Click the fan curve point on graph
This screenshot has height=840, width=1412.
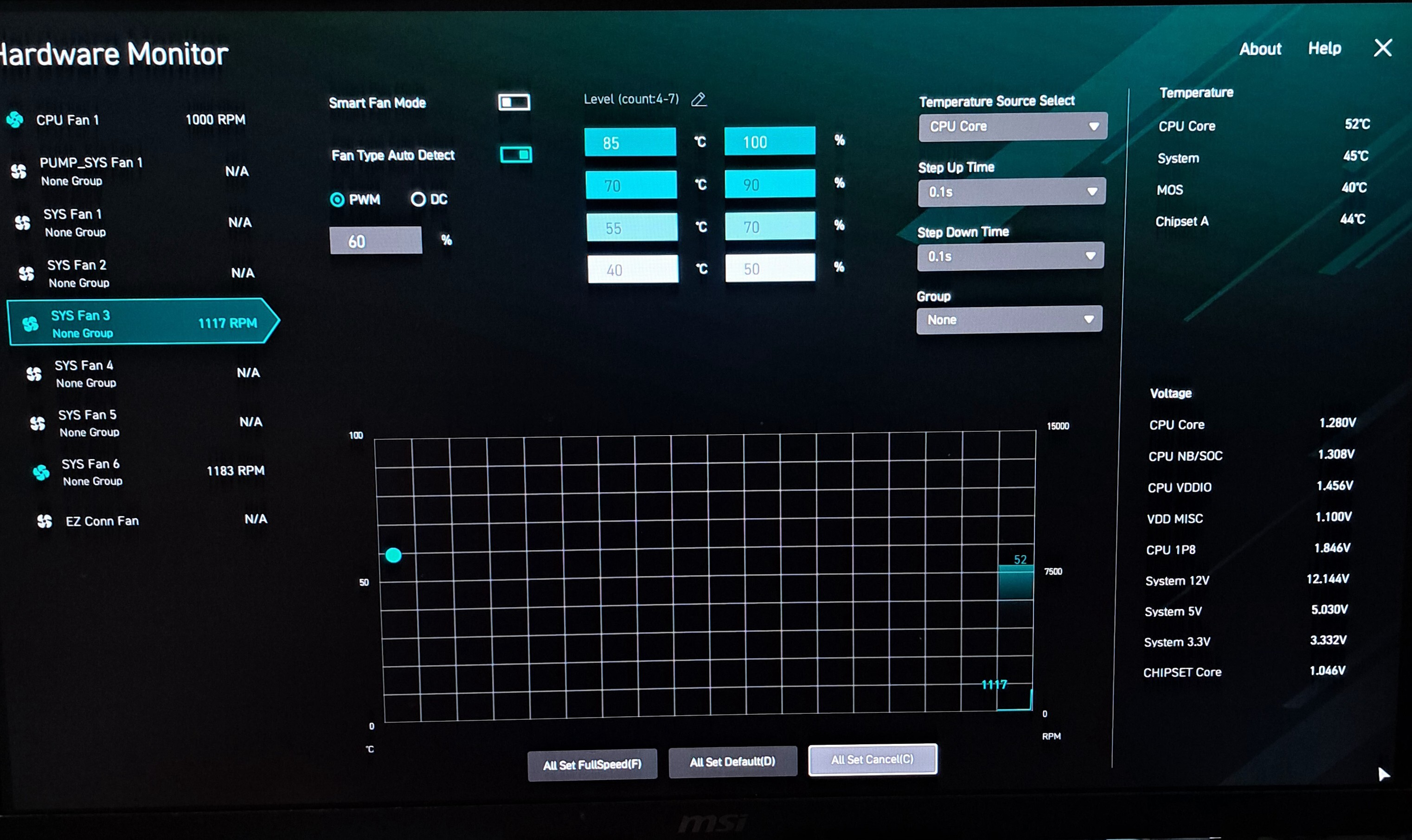(x=393, y=555)
